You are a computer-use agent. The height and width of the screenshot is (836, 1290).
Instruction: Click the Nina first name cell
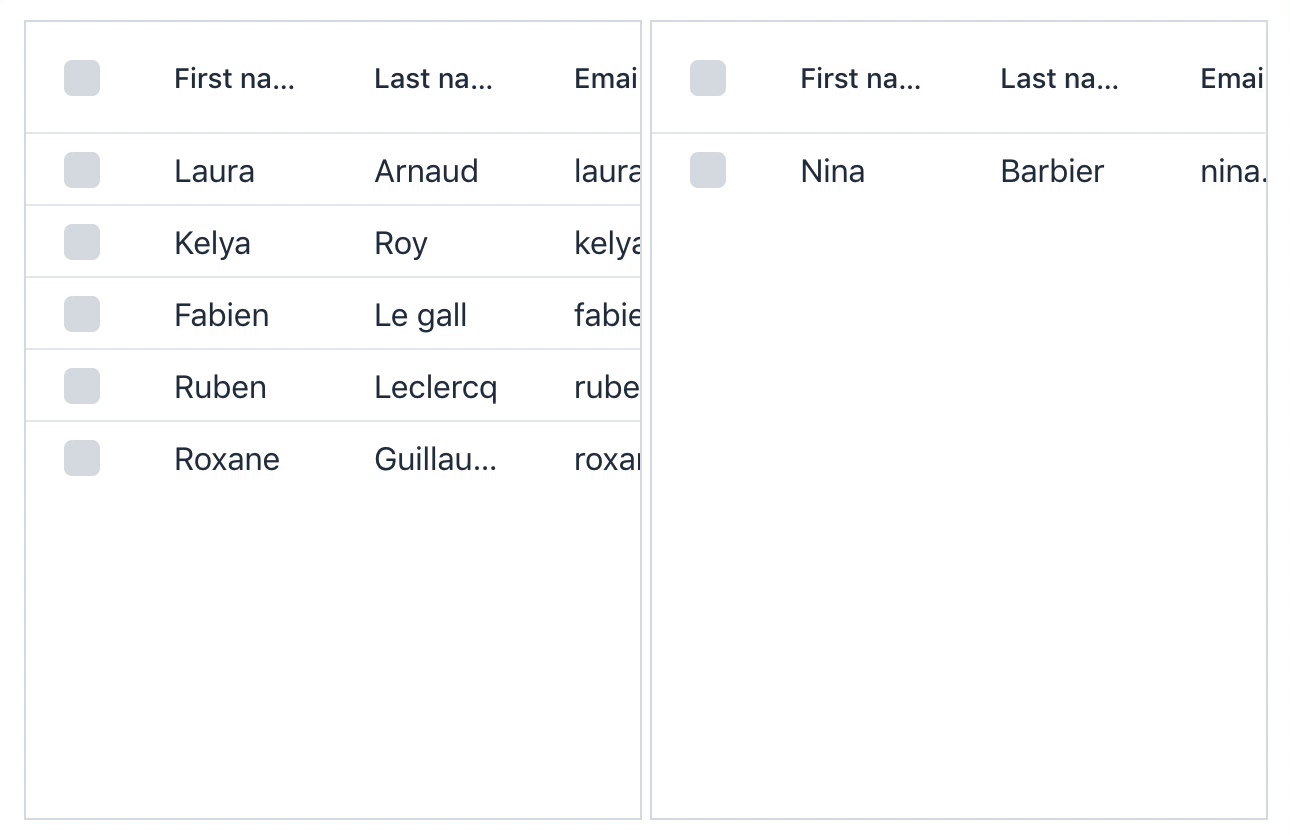832,171
